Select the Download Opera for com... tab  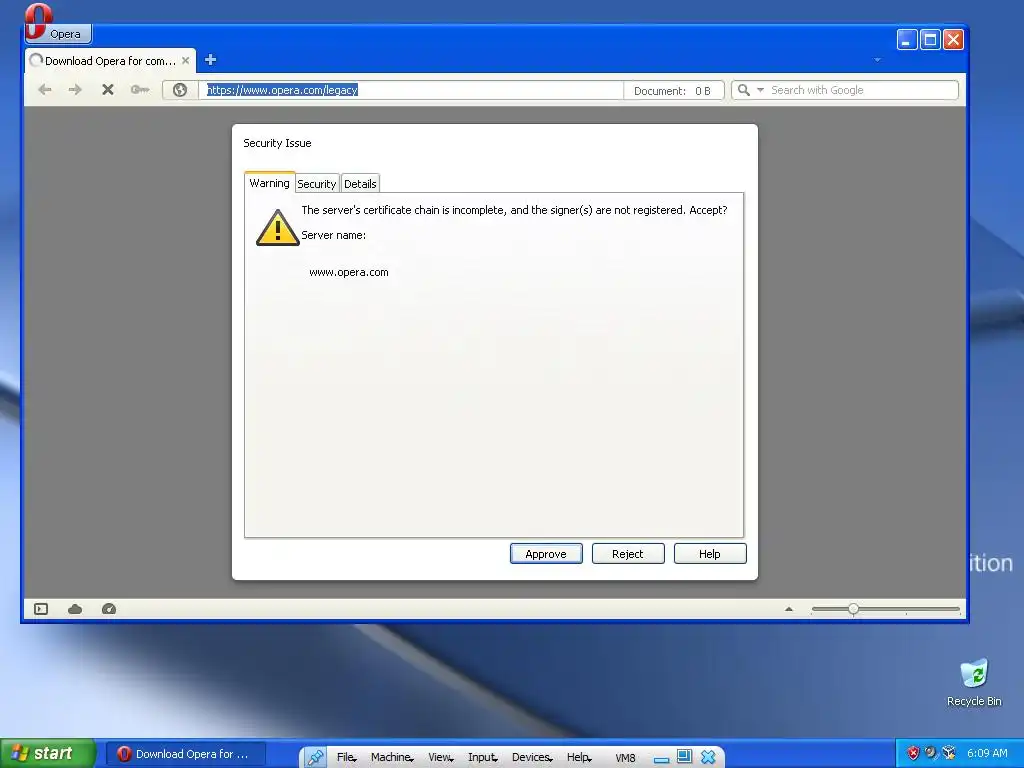coord(110,61)
